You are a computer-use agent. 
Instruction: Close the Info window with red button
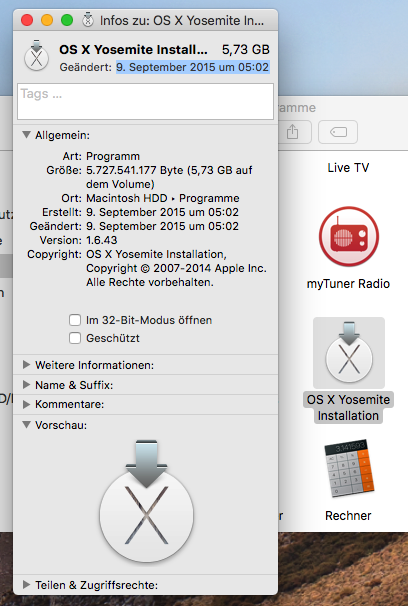coord(27,20)
